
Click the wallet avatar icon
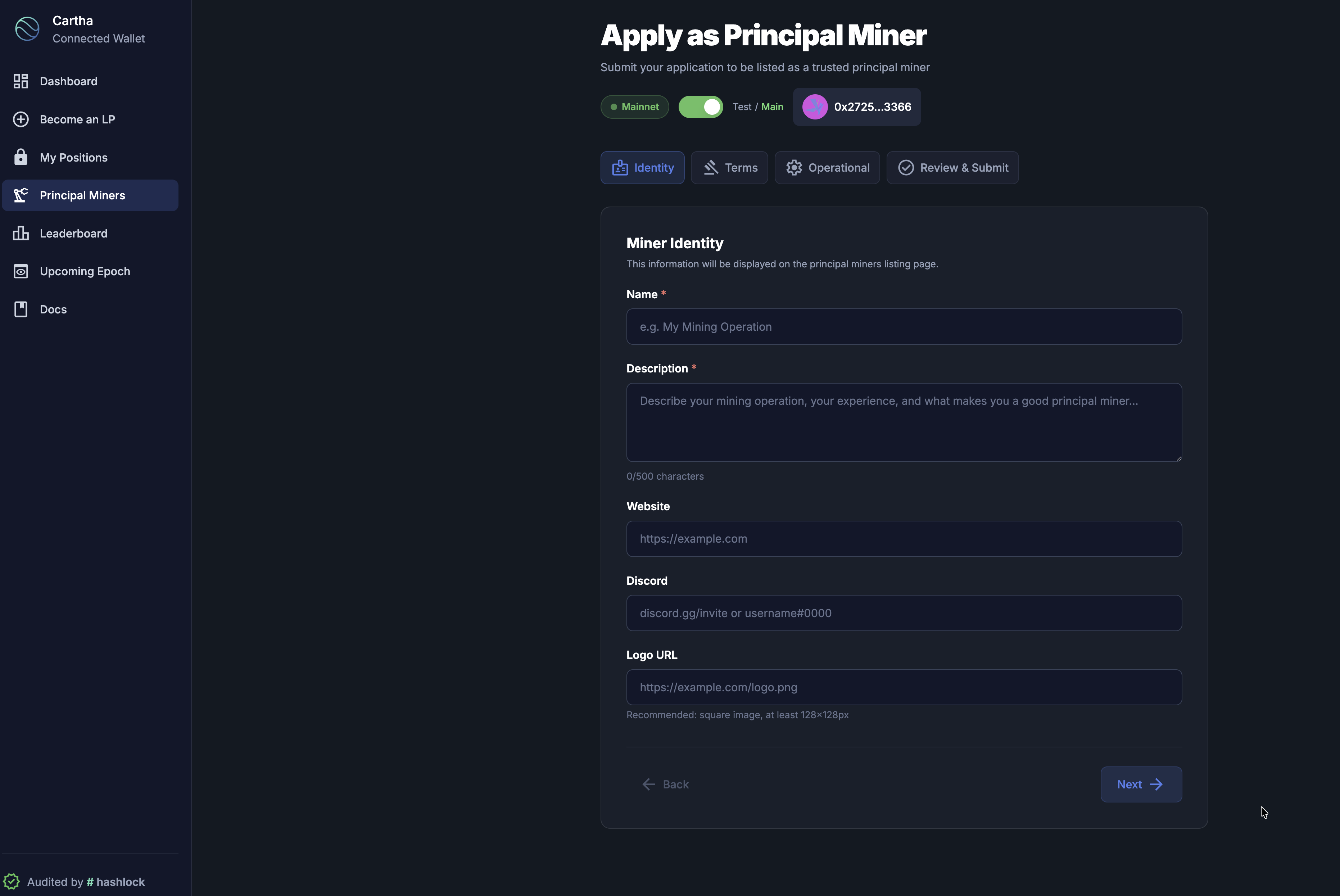pyautogui.click(x=815, y=107)
